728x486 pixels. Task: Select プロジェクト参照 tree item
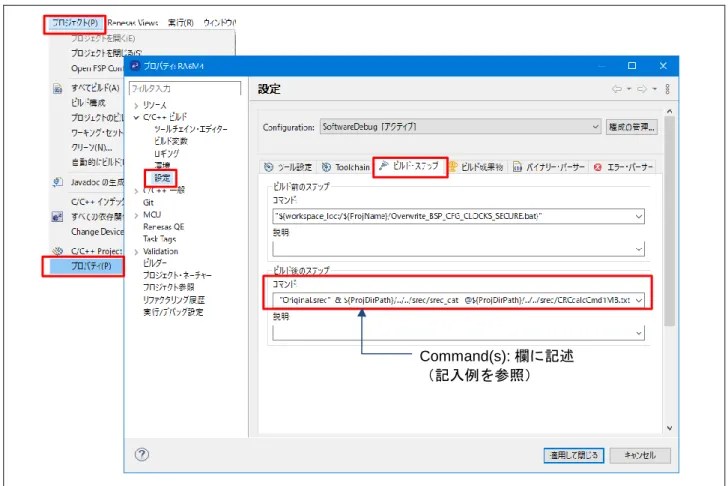[x=169, y=287]
